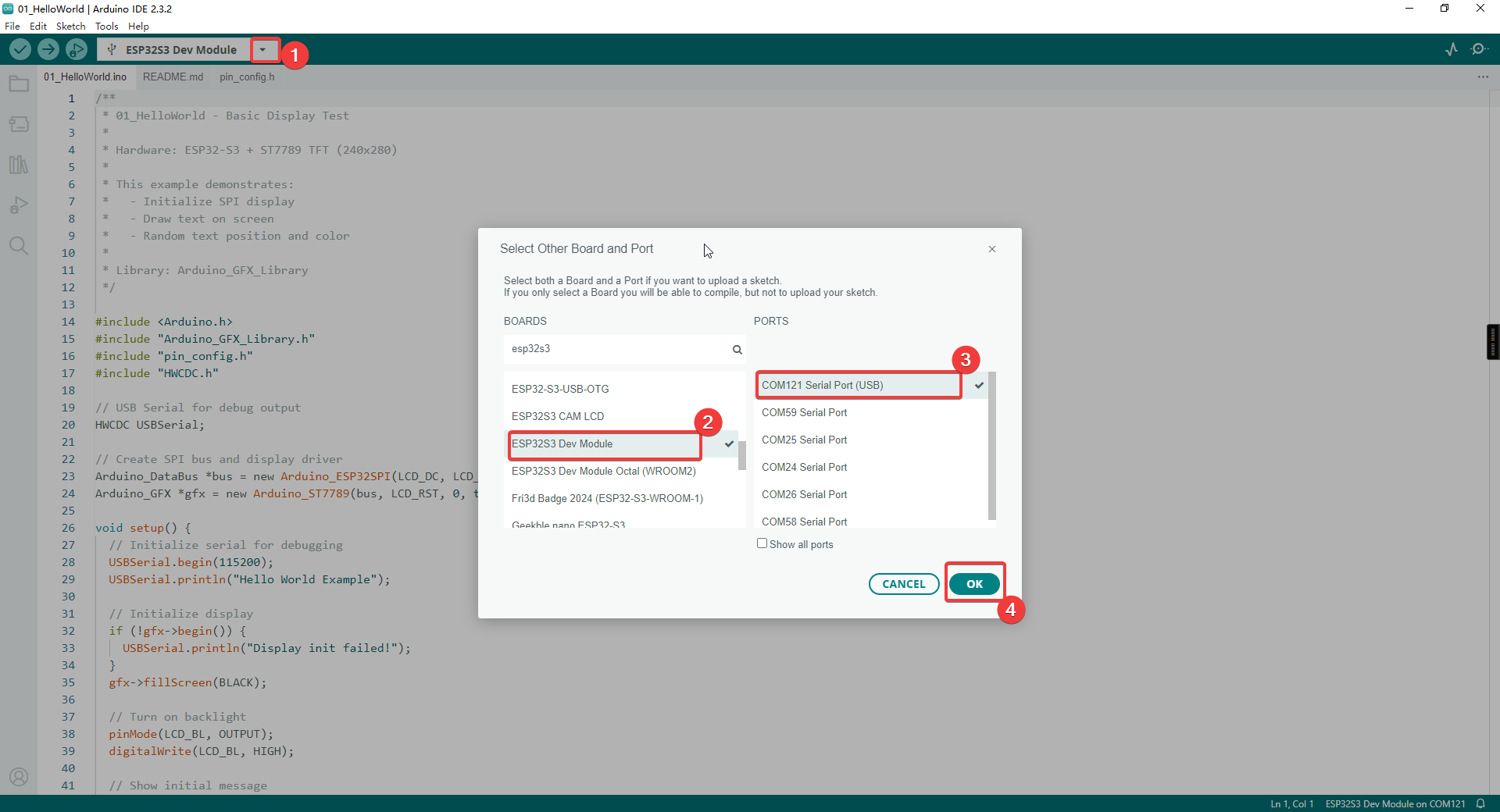Screen dimensions: 1500x812
Task: Select the COM121 Serial Port (USB)
Action: (x=871, y=385)
